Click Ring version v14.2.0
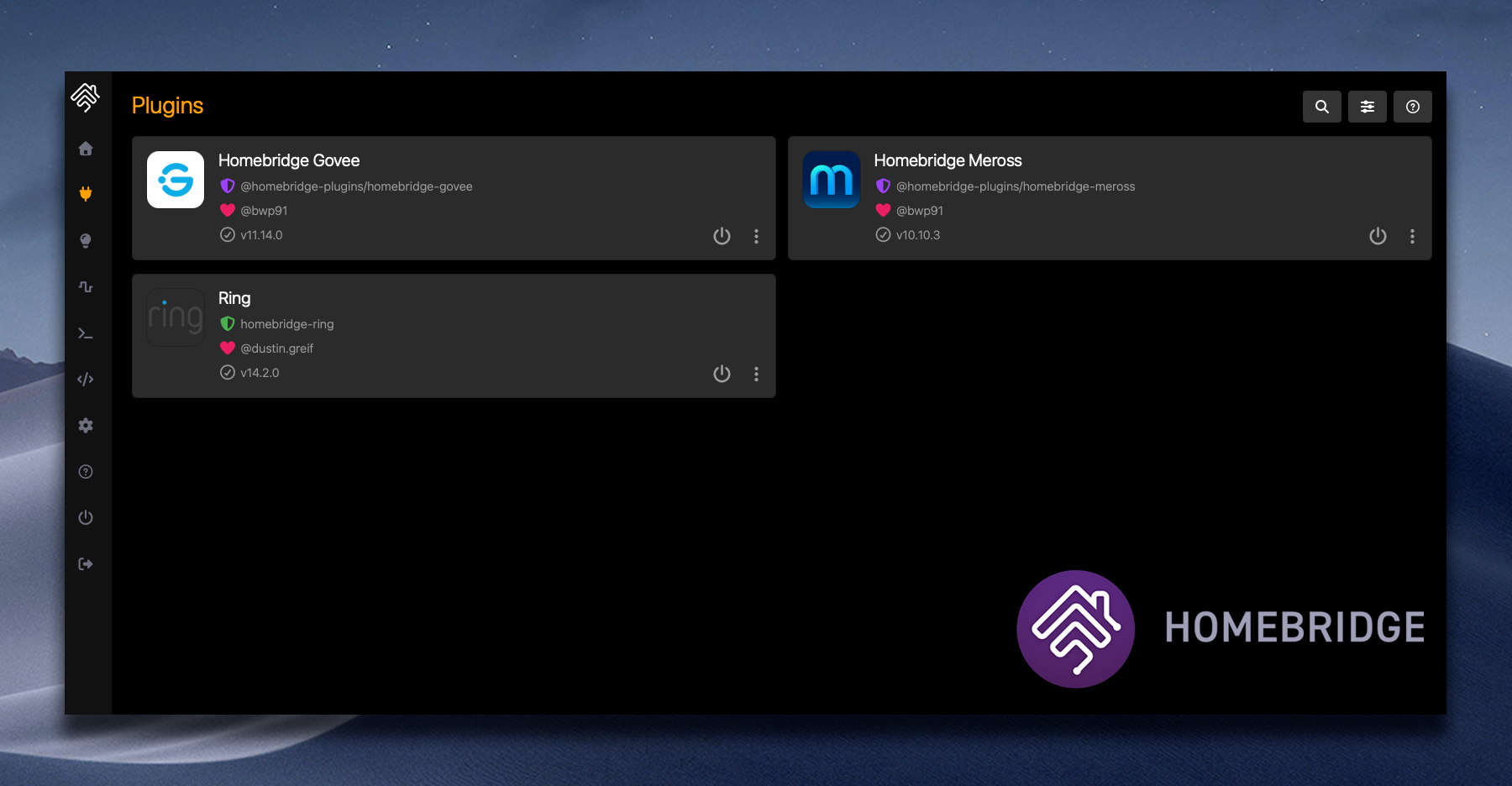Image resolution: width=1512 pixels, height=786 pixels. pos(260,373)
